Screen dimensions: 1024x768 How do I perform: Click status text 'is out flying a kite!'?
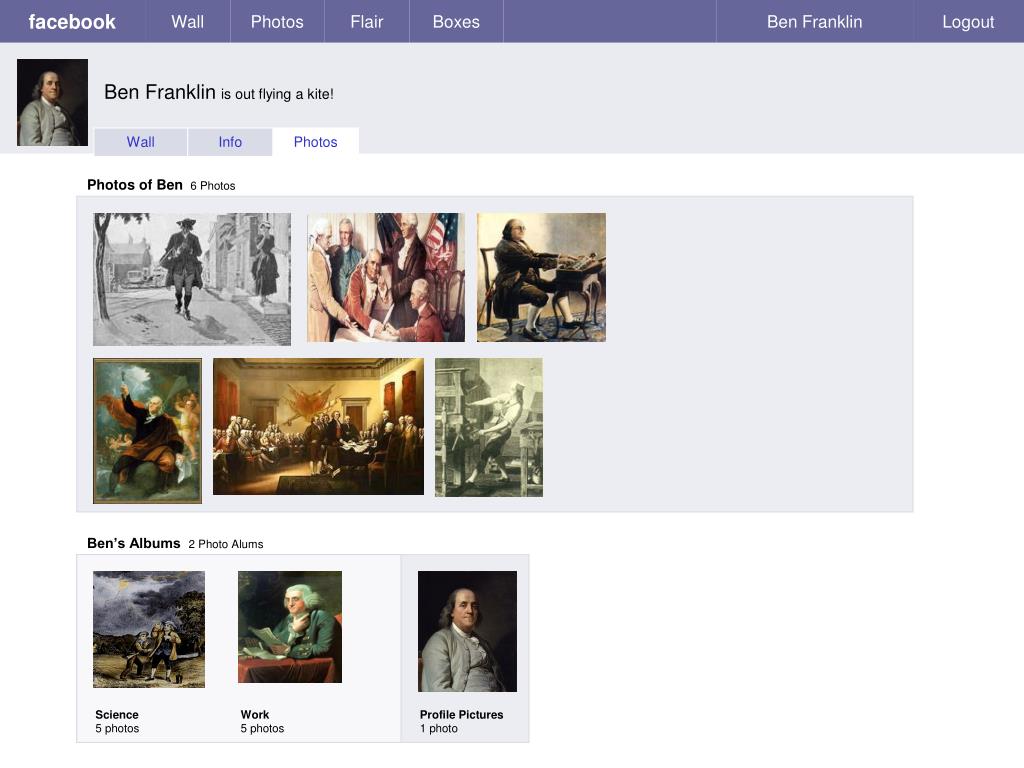[x=277, y=94]
